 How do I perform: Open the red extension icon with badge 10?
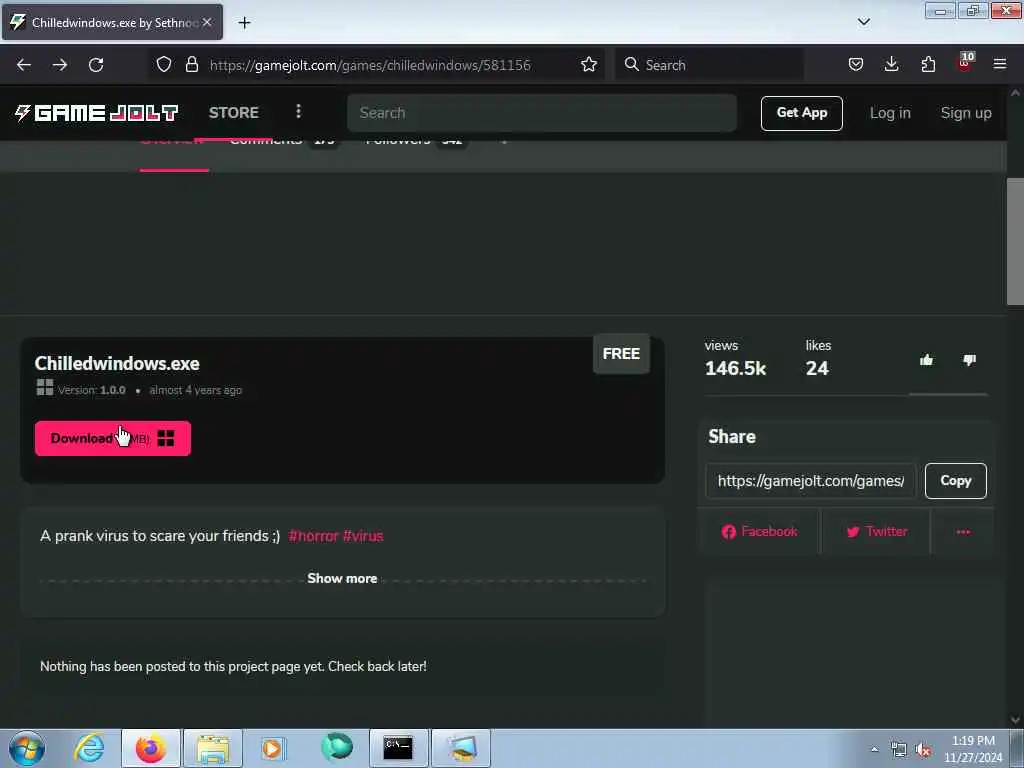click(x=965, y=63)
